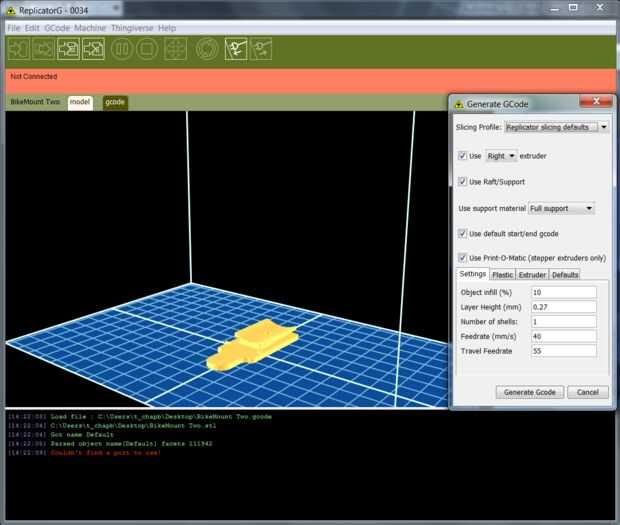Disable the Use Print-O-Matic checkbox

point(462,258)
